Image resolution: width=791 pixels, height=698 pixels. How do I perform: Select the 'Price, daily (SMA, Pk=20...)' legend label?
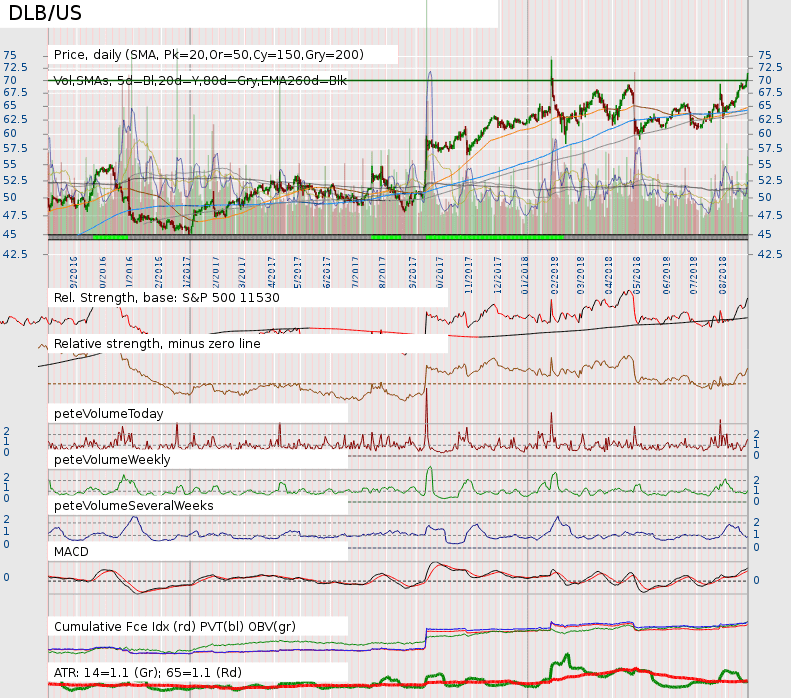pyautogui.click(x=209, y=54)
